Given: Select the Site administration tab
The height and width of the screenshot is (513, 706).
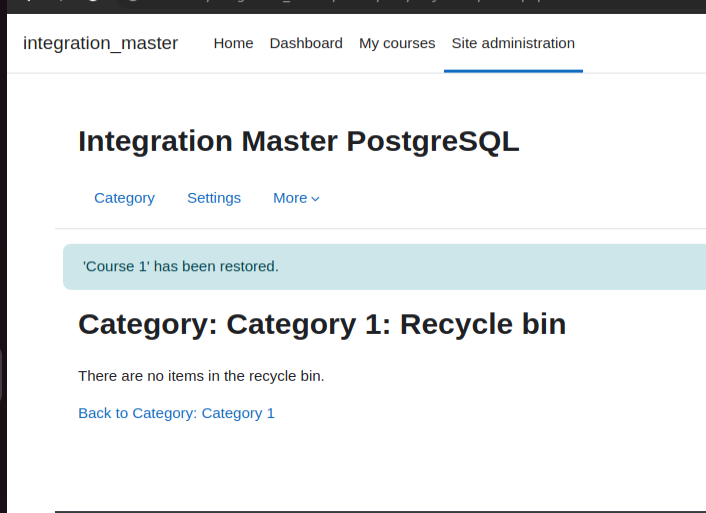Looking at the screenshot, I should (x=513, y=43).
